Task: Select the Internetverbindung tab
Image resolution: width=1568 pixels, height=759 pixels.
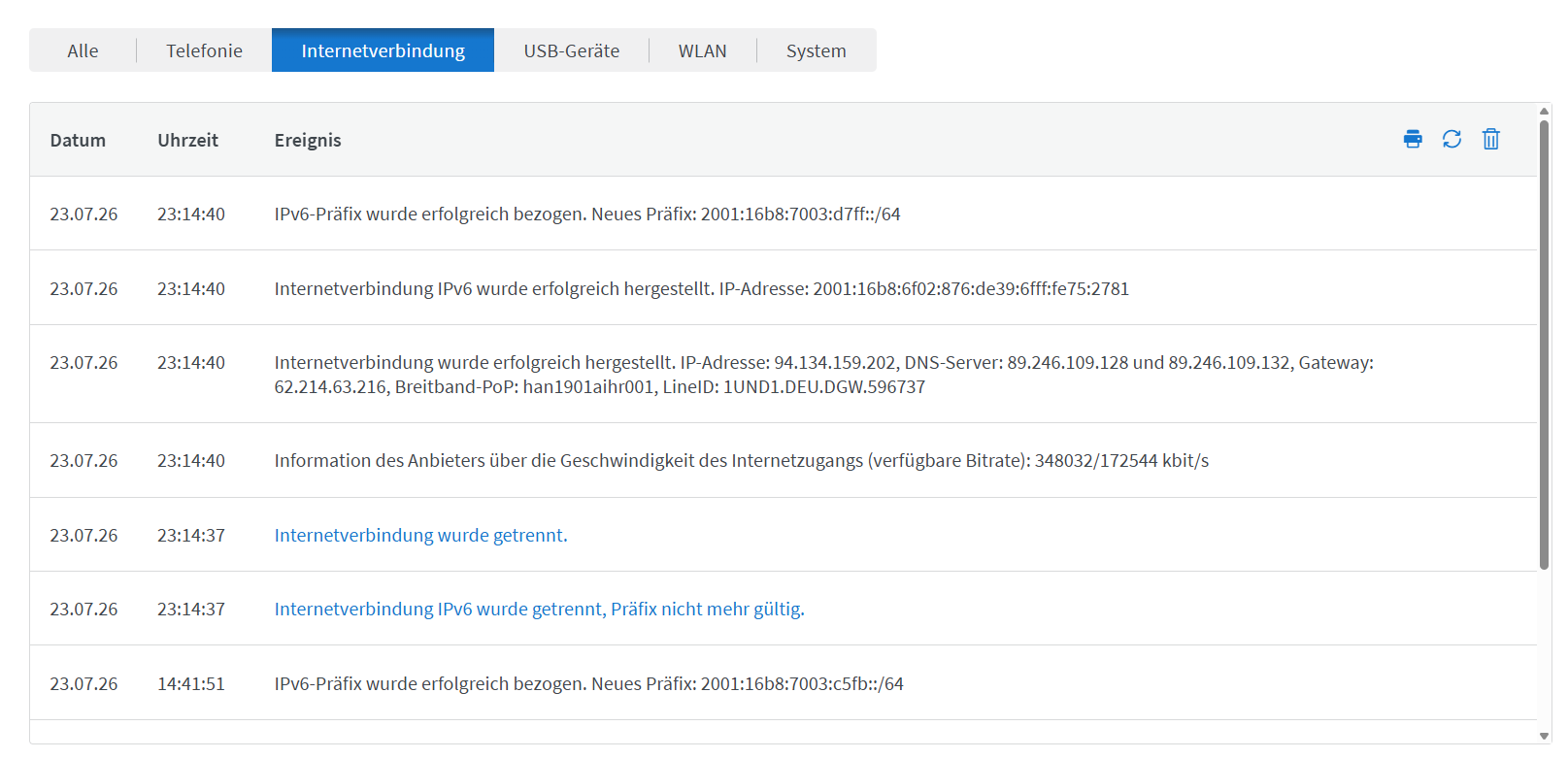Action: point(383,50)
